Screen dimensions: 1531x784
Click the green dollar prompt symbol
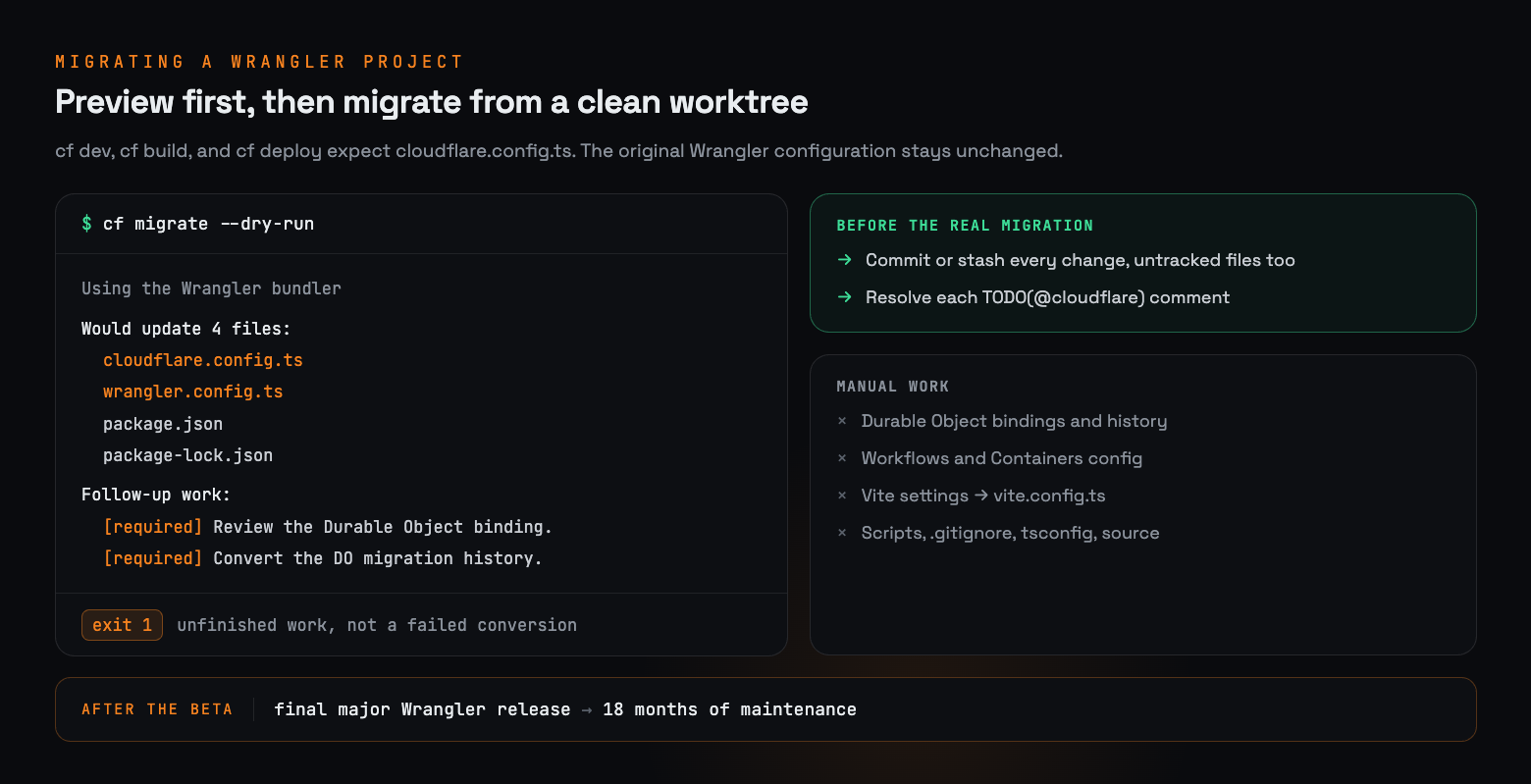86,224
